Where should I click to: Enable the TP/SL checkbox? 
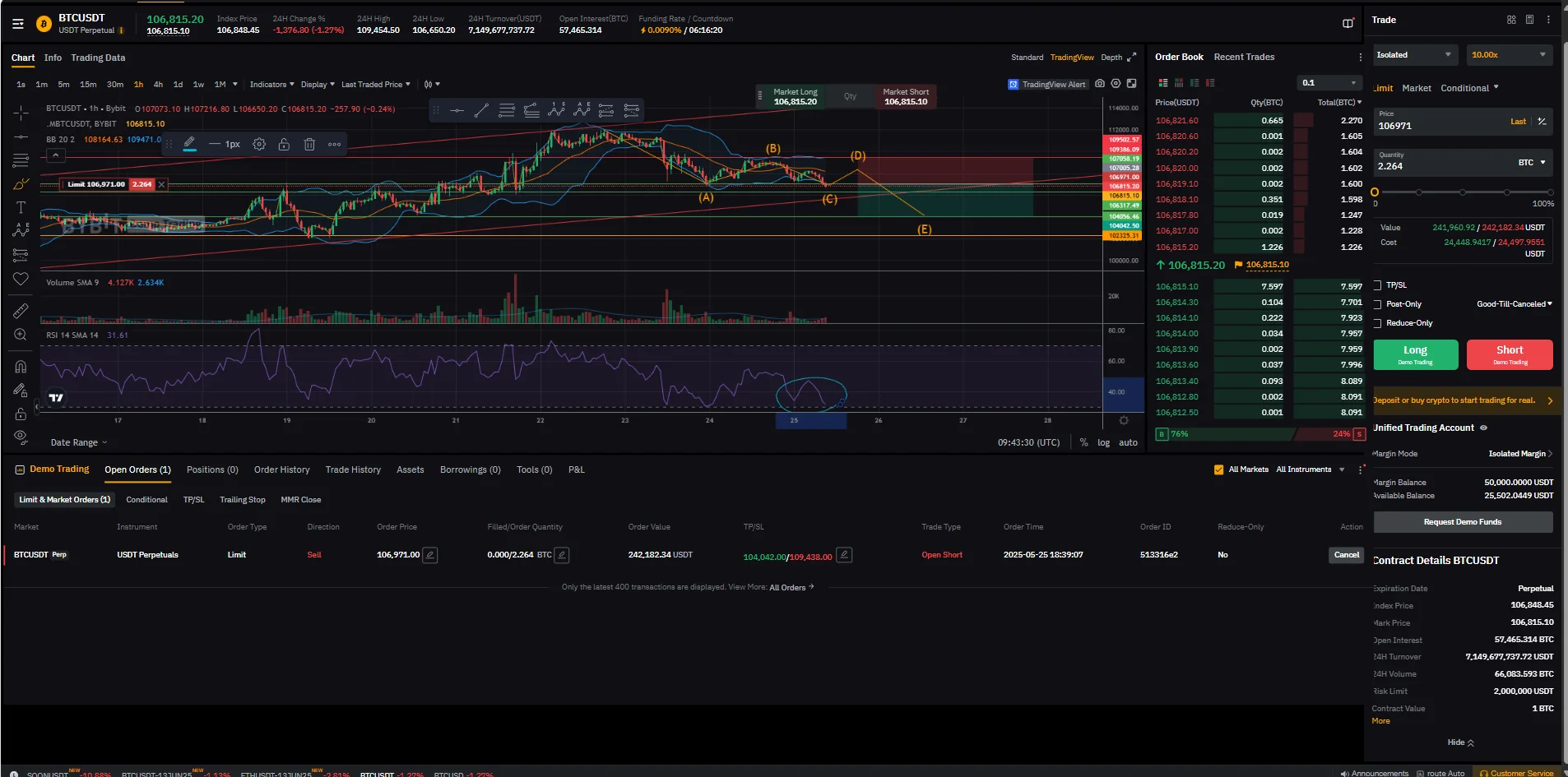pyautogui.click(x=1378, y=285)
